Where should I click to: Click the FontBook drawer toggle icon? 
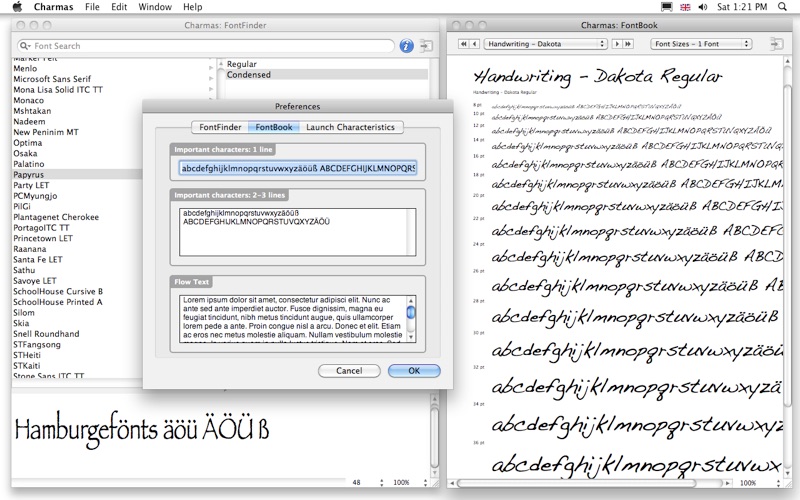(776, 44)
